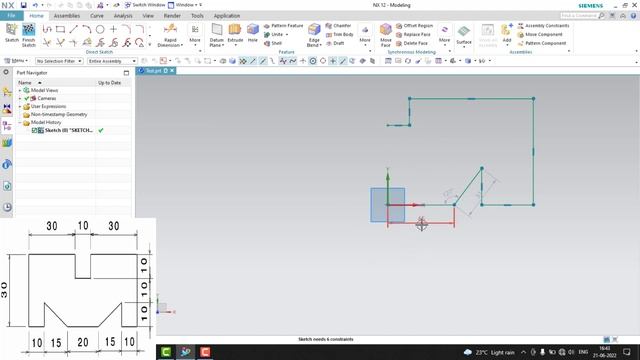Select the Rectangle sketch tool
The width and height of the screenshot is (640, 360).
[x=60, y=29]
